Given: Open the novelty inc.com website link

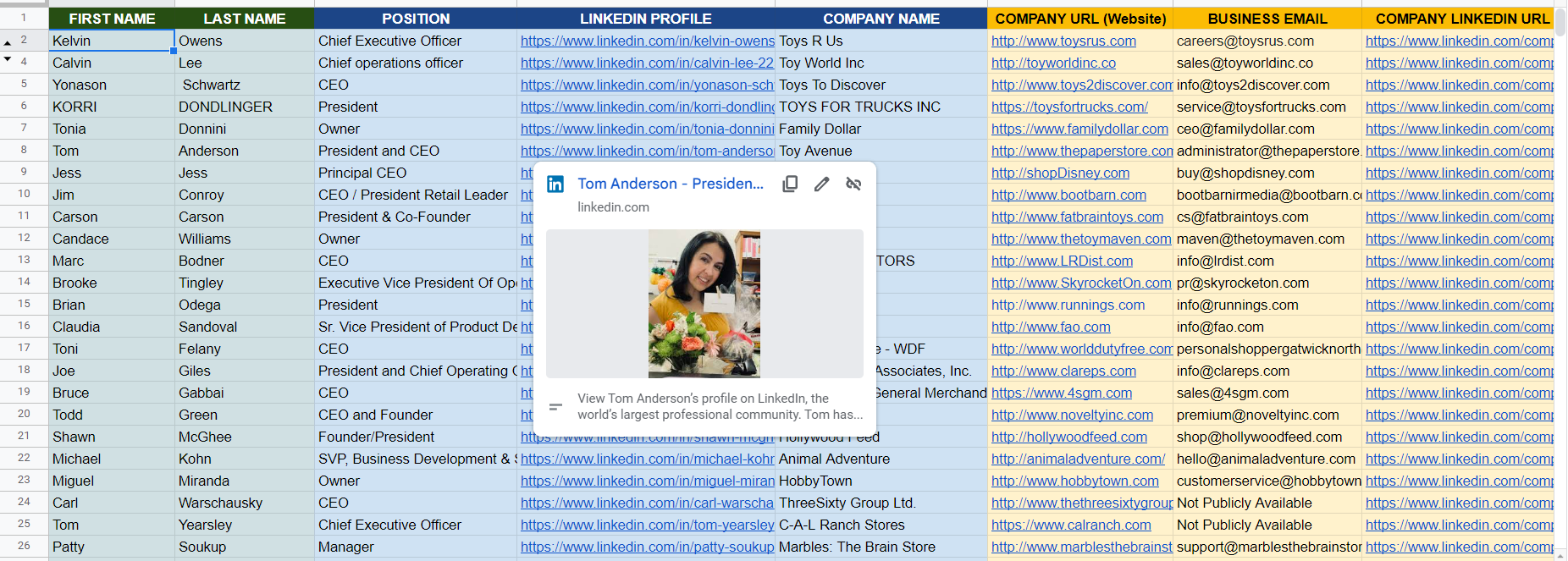Looking at the screenshot, I should pyautogui.click(x=1072, y=415).
